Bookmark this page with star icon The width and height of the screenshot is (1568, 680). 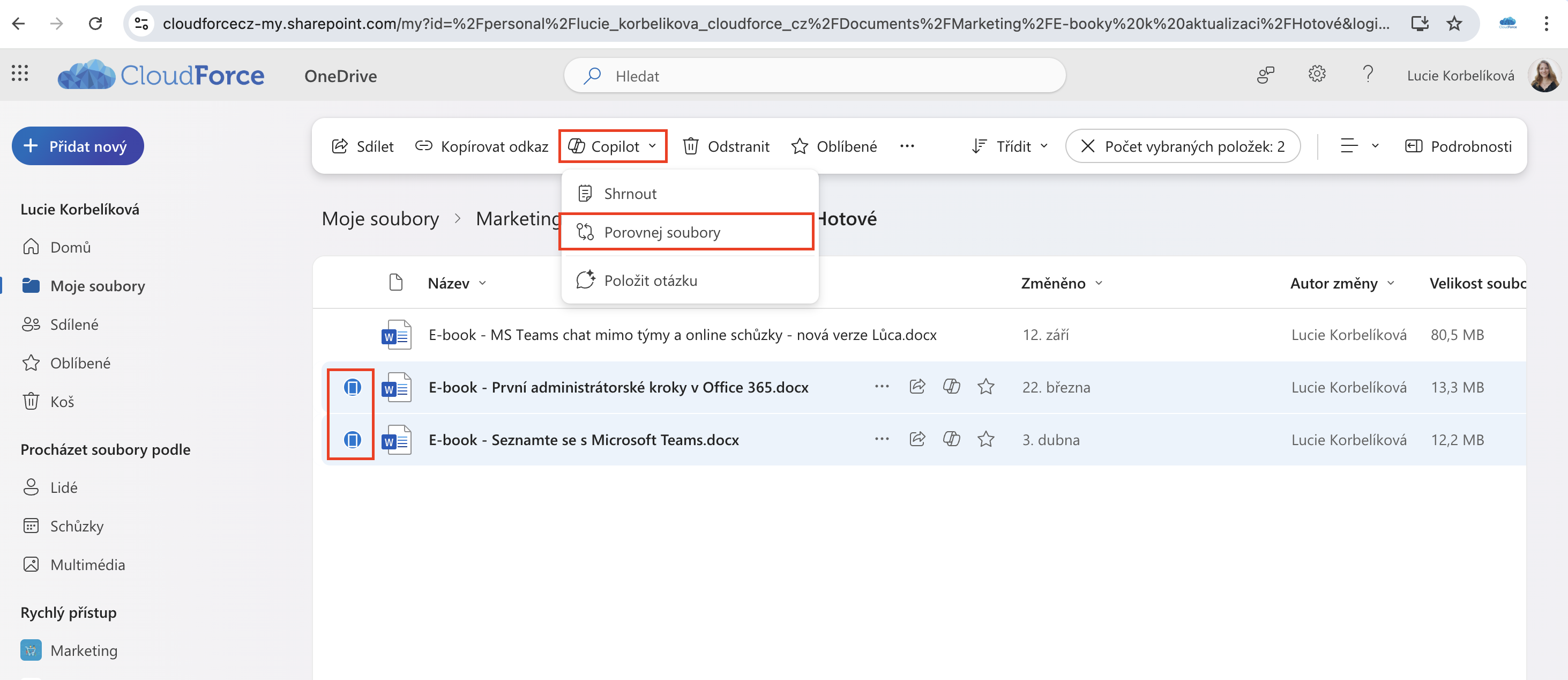(1454, 24)
